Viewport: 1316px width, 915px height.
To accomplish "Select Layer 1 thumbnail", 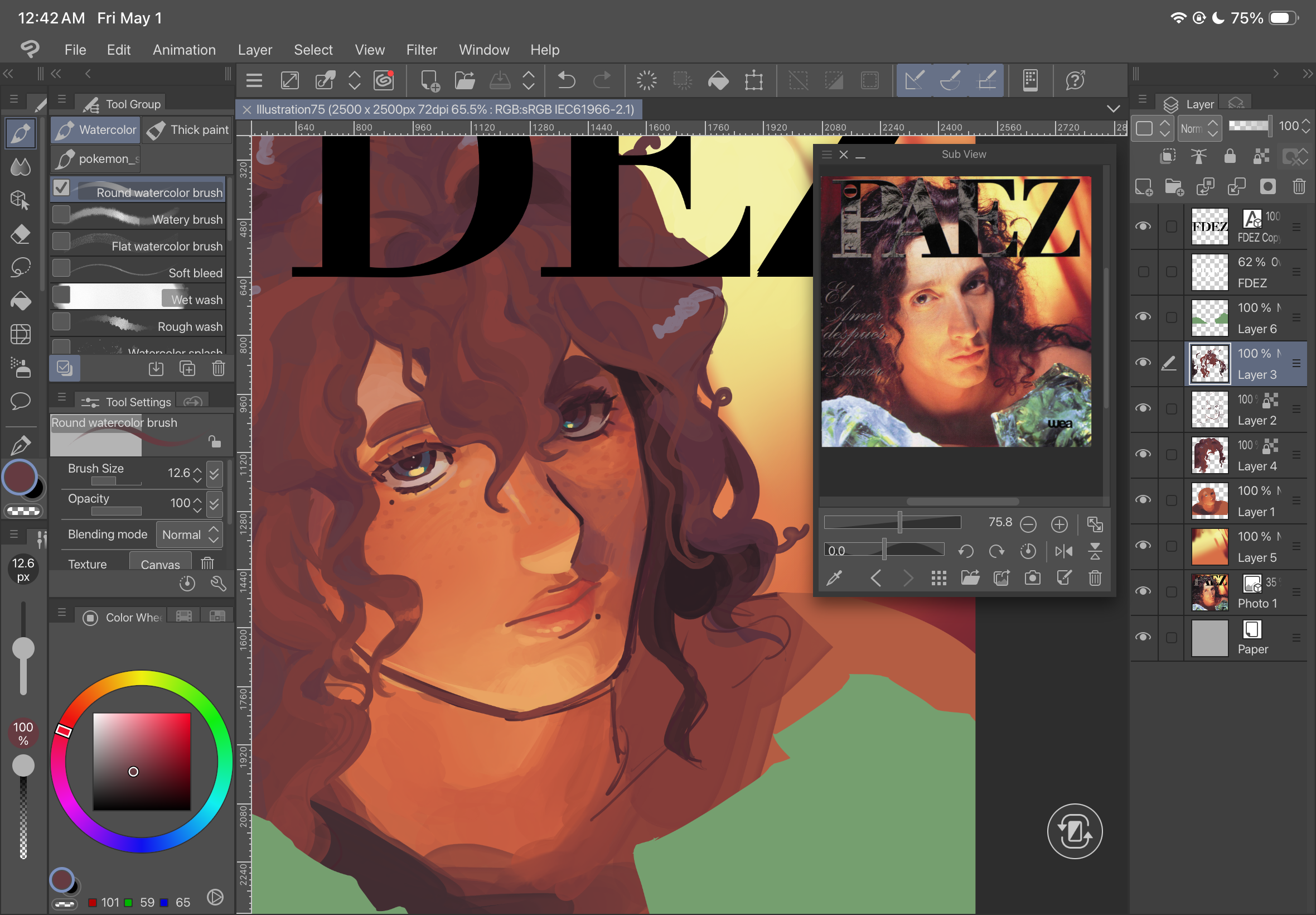I will [1209, 500].
